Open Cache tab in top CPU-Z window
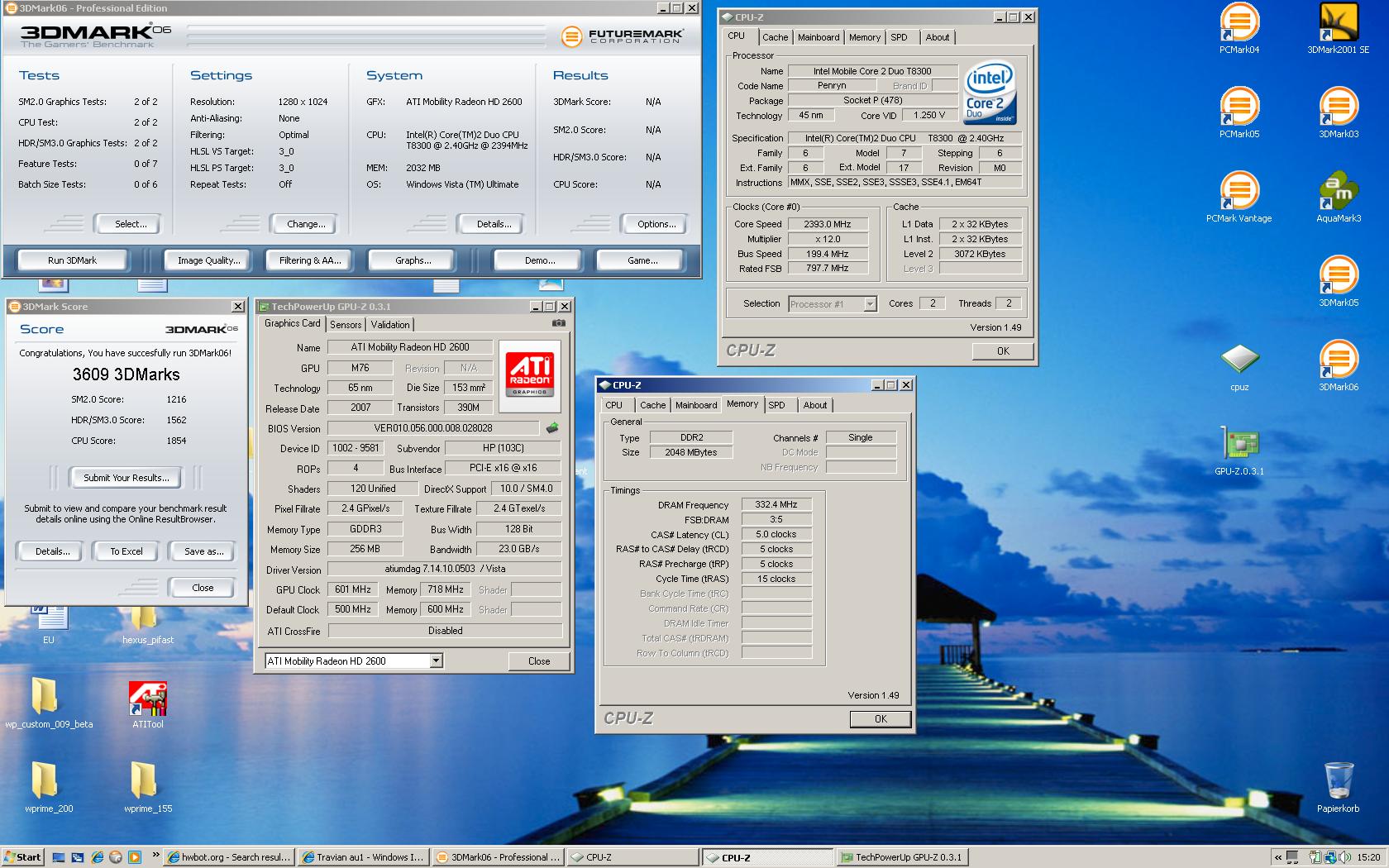Viewport: 1389px width, 868px height. pyautogui.click(x=775, y=37)
